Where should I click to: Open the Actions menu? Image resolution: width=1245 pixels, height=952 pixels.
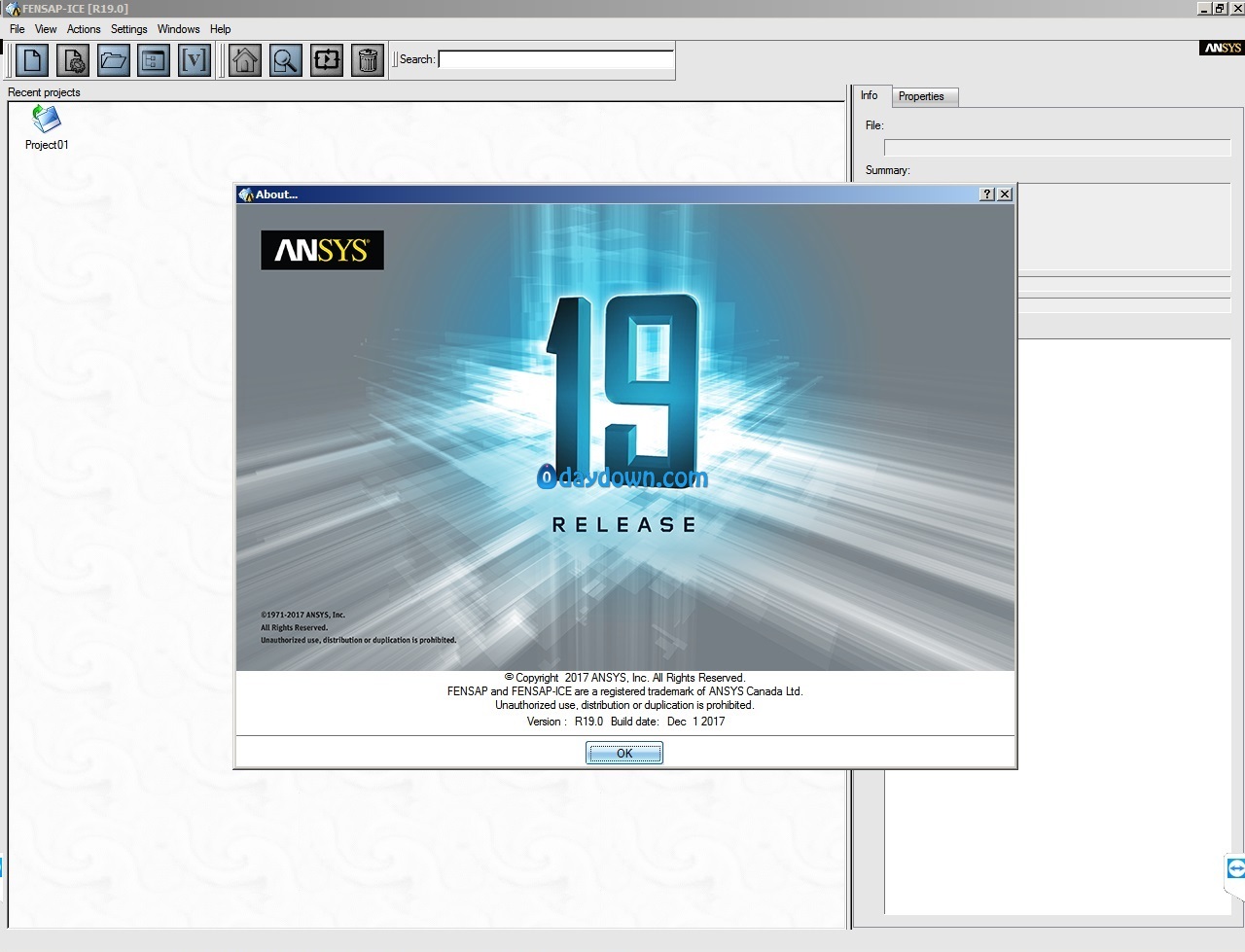[84, 29]
